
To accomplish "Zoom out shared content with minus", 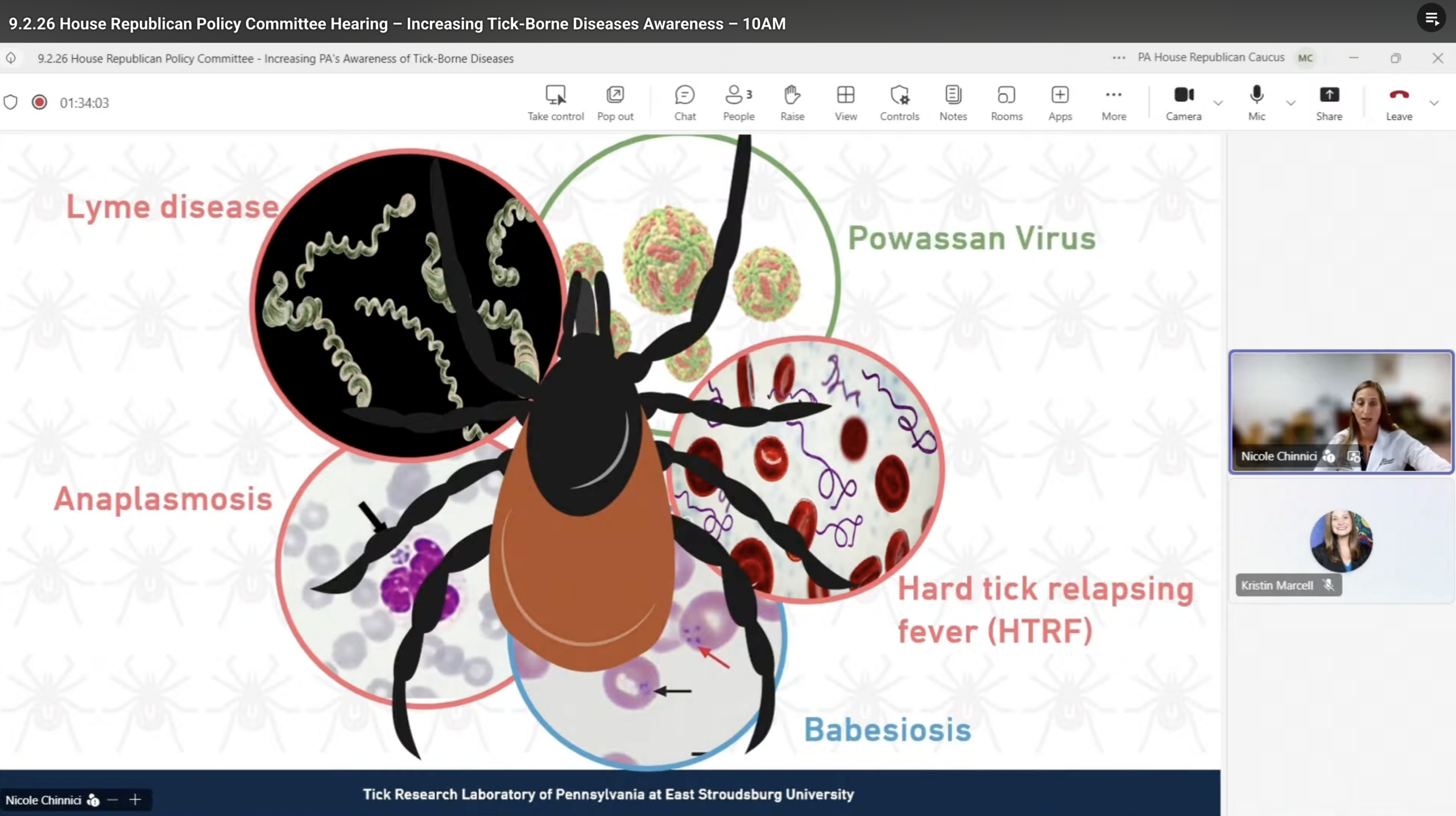I will [x=113, y=800].
